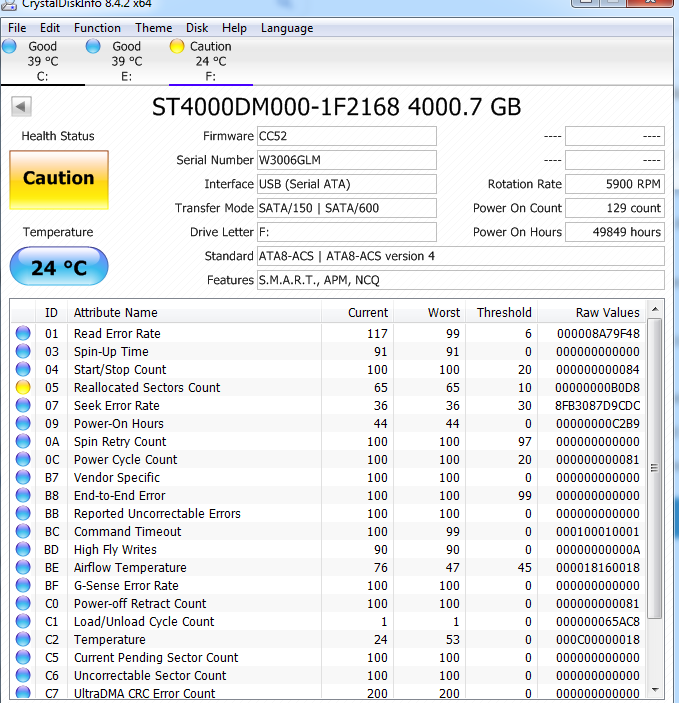Select the E: drive Good tab
The height and width of the screenshot is (703, 679).
[x=126, y=61]
